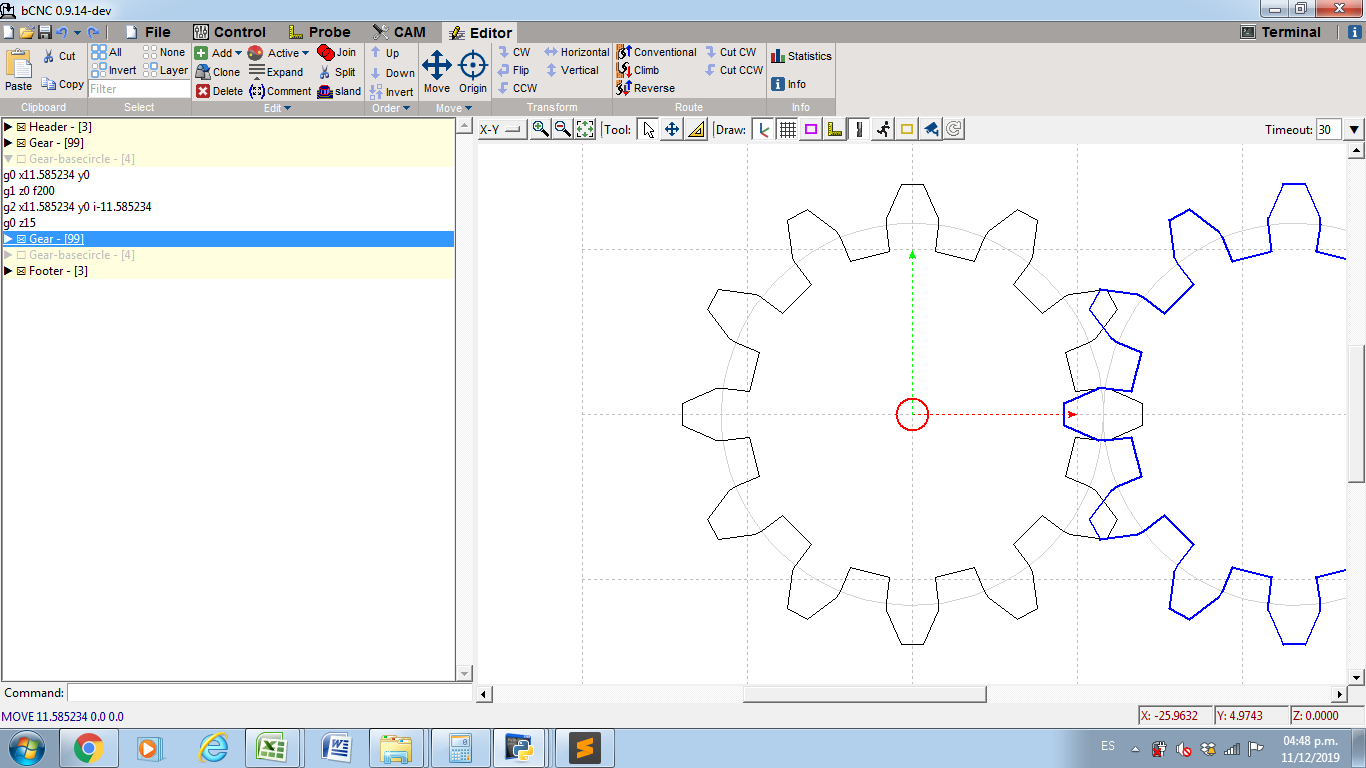The height and width of the screenshot is (768, 1366).
Task: Open the Timeout dropdown arrow
Action: point(1354,129)
